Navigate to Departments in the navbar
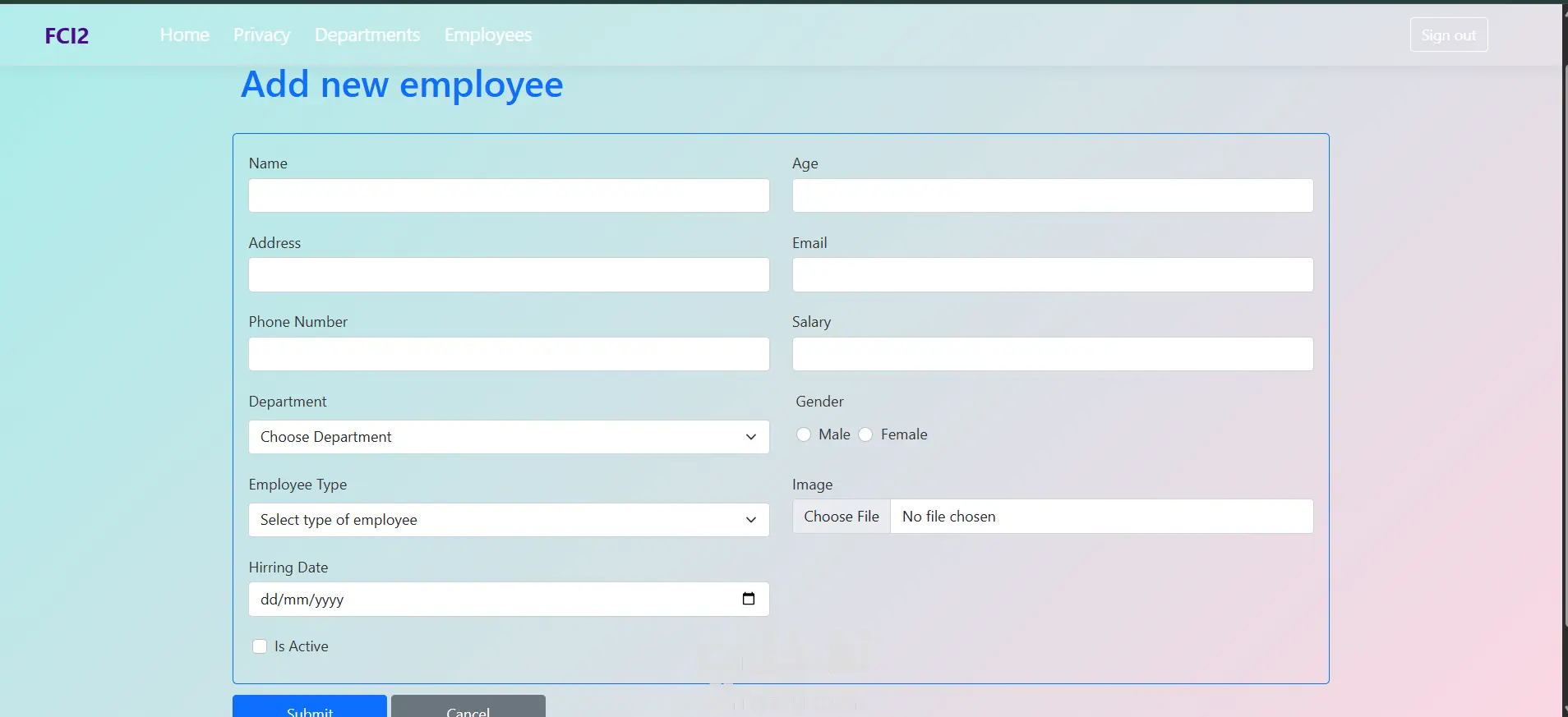Screen dimensions: 1568x717 367,34
